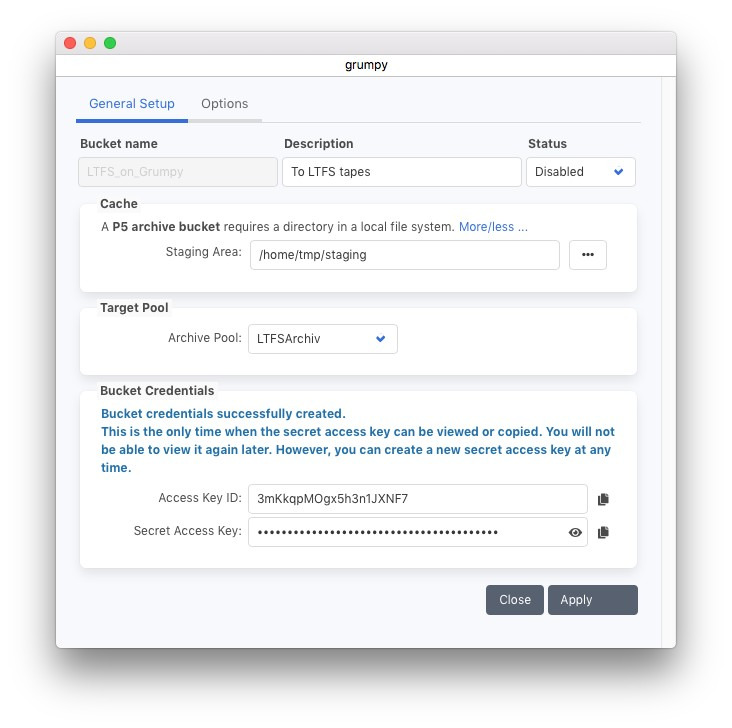
Task: Select the General Setup tab
Action: pyautogui.click(x=132, y=104)
